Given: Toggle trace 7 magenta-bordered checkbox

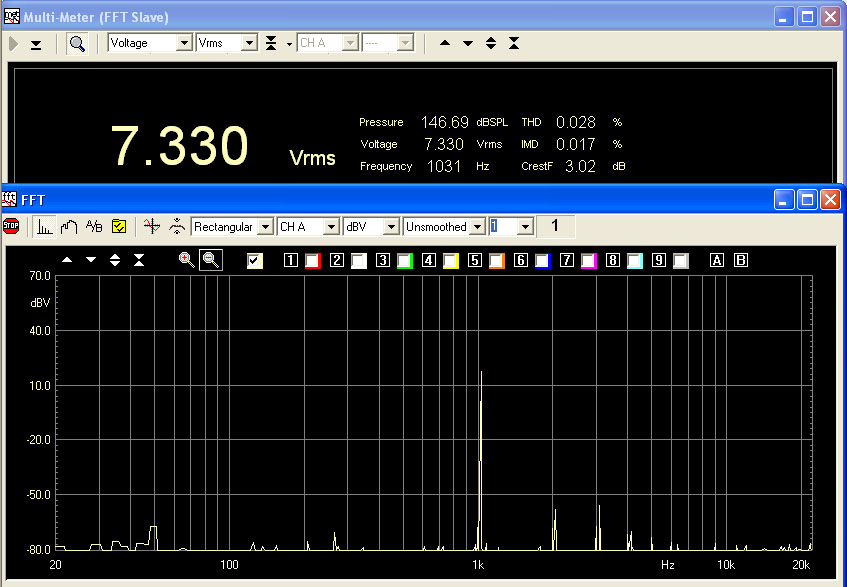Looking at the screenshot, I should click(x=589, y=261).
